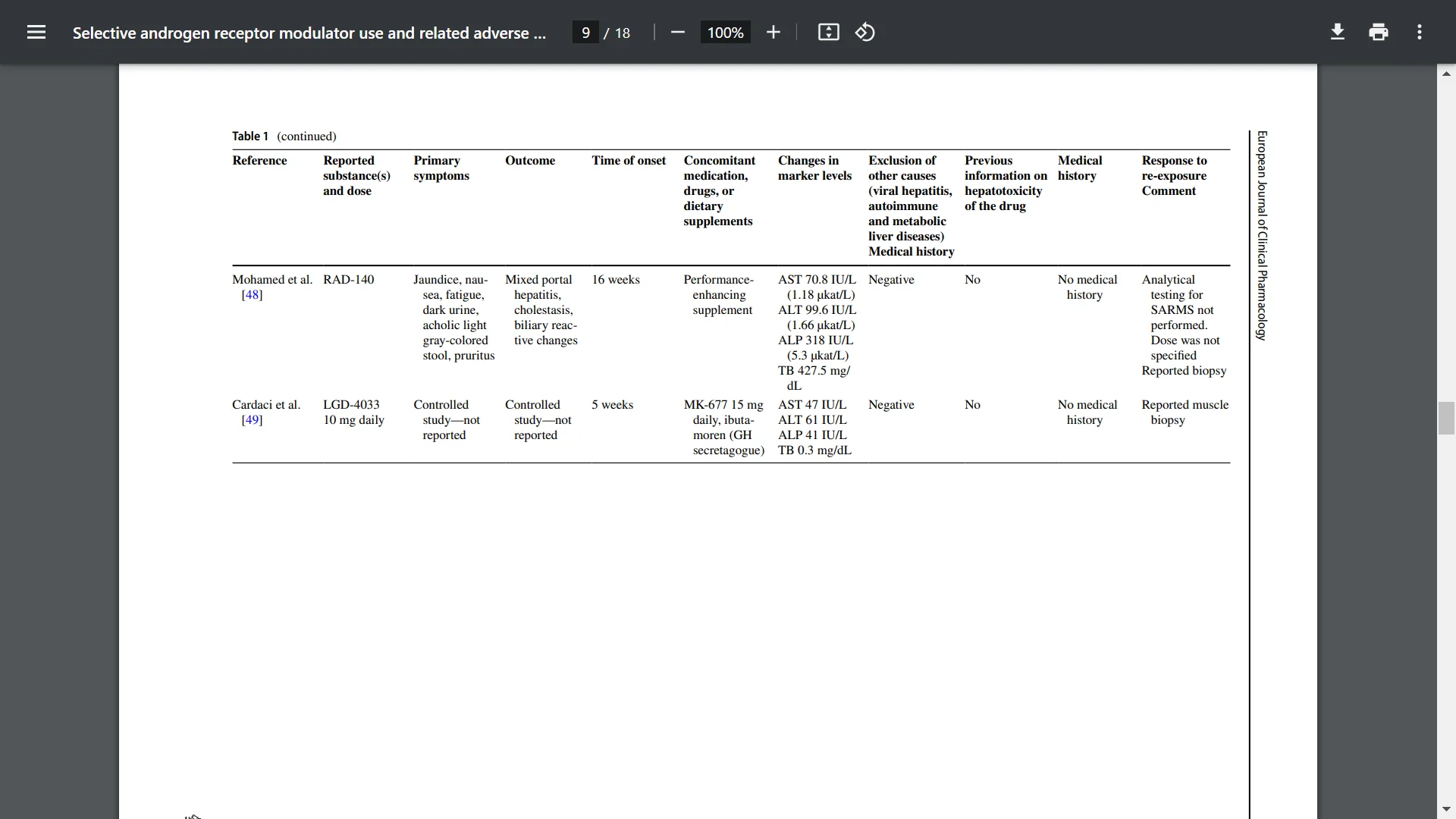Click the print icon for this document
Viewport: 1456px width, 819px height.
[1379, 32]
